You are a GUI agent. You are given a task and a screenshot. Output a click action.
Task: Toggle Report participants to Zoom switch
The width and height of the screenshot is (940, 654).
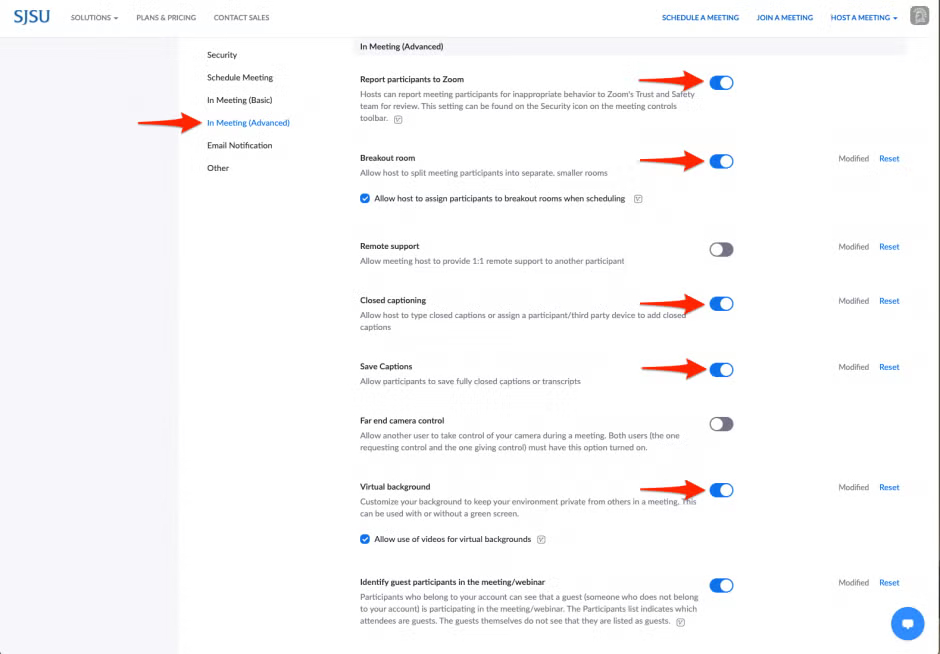tap(721, 83)
